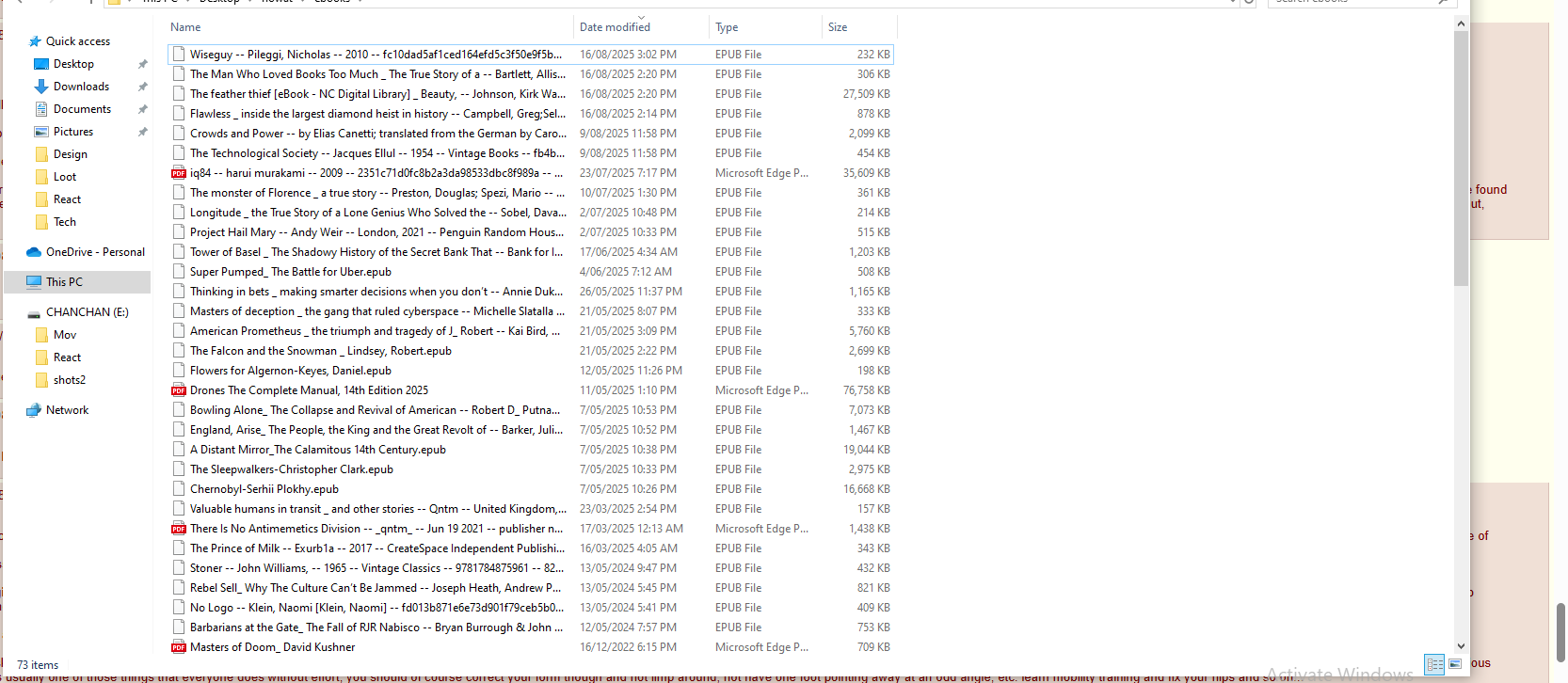Select 'The Sleepwalkers-Christopher Clark.epub'
The width and height of the screenshot is (1568, 683).
292,469
